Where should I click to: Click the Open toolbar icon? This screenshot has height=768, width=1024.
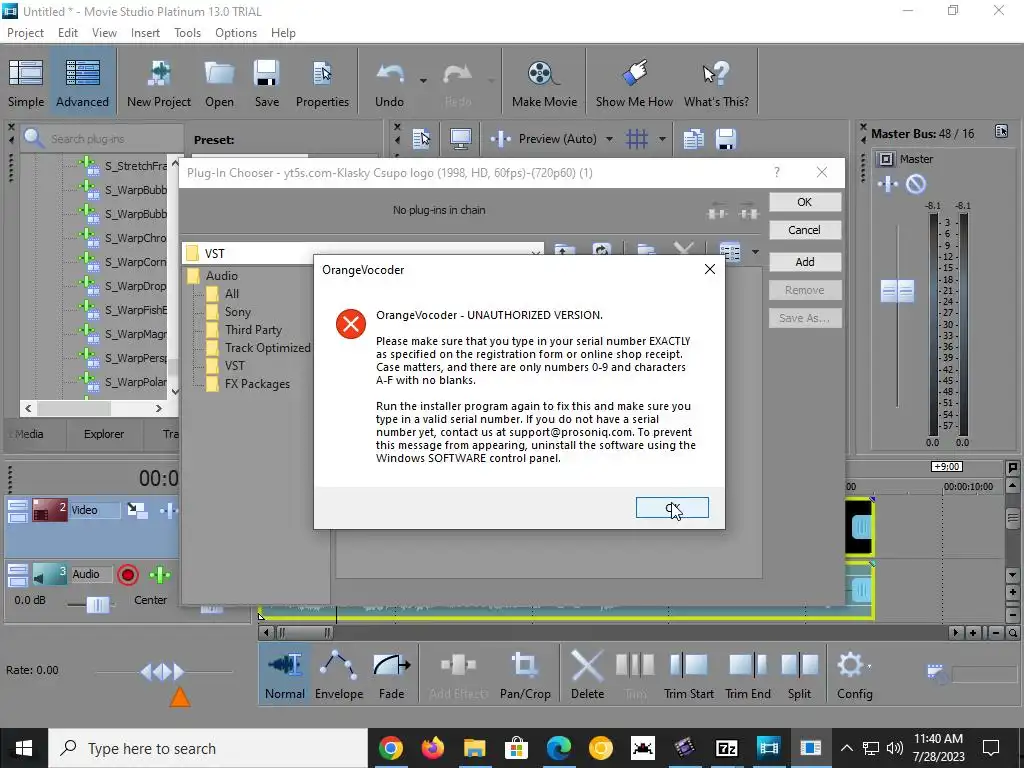coord(219,84)
